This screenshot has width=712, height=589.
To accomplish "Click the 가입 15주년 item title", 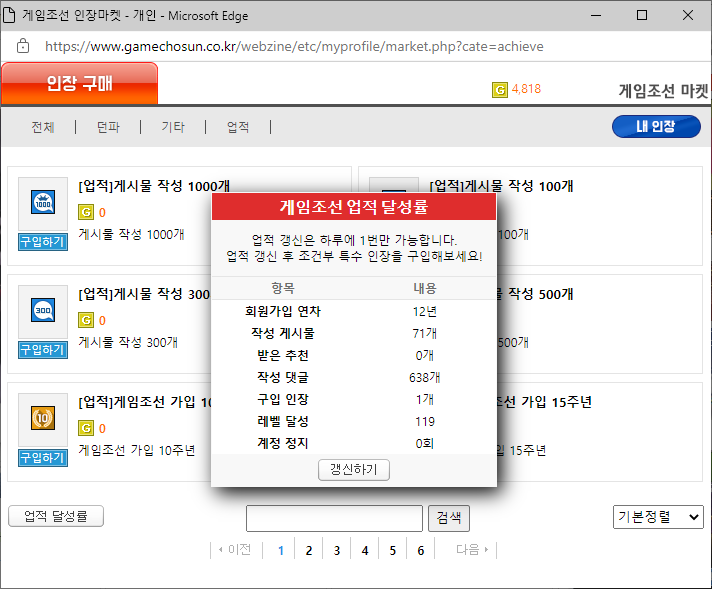I will coord(544,402).
